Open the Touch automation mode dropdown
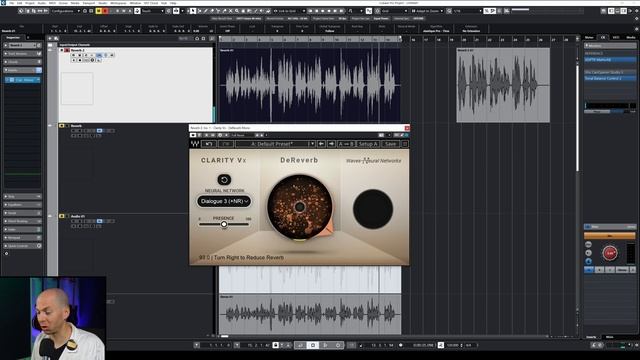The image size is (640, 360). click(x=153, y=11)
